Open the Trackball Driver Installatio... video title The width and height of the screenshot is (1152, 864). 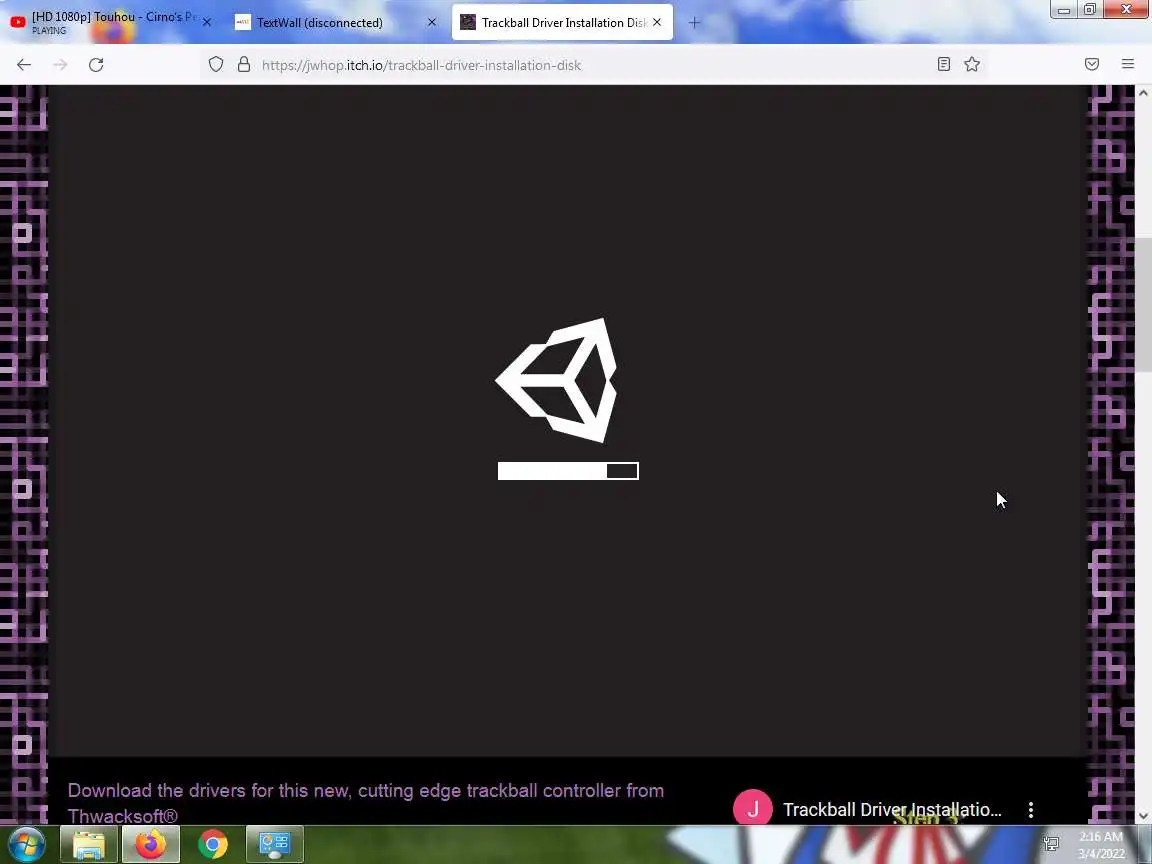(892, 810)
